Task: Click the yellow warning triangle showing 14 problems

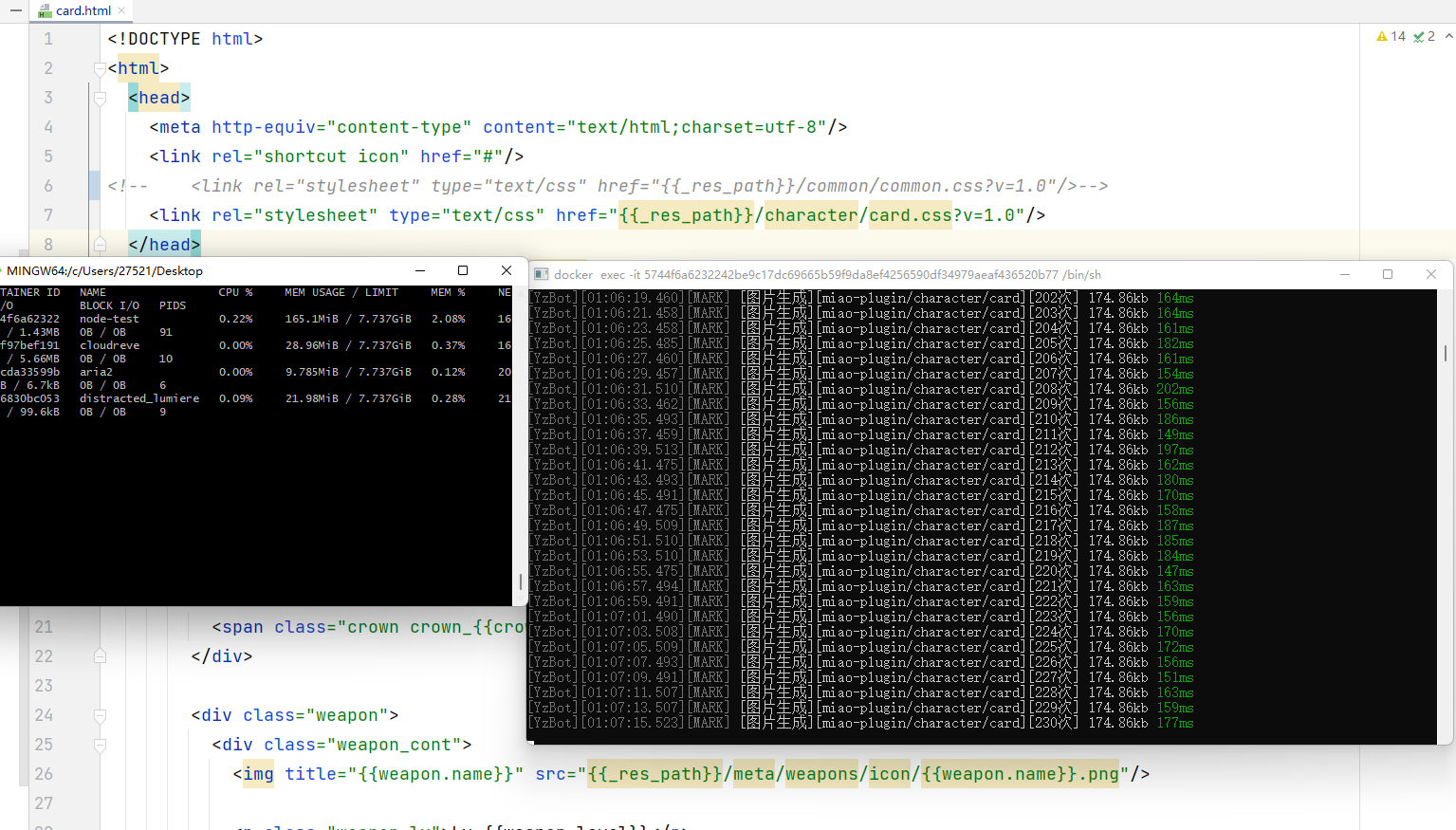Action: pyautogui.click(x=1382, y=36)
